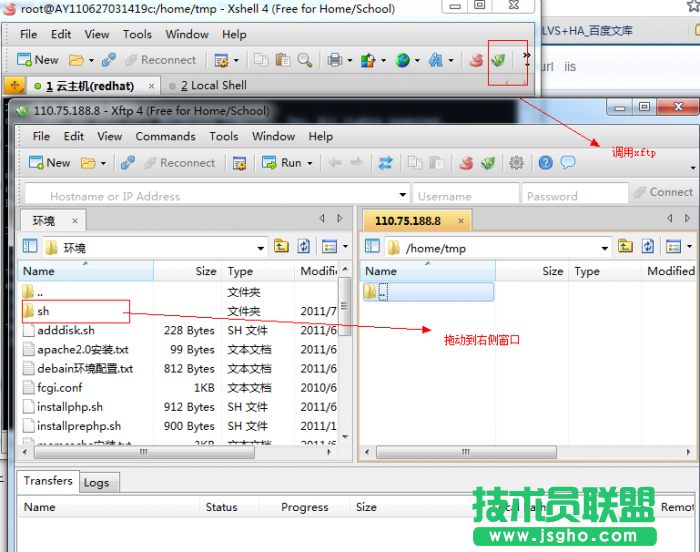Open remote pane view mode dropdown

click(x=690, y=246)
